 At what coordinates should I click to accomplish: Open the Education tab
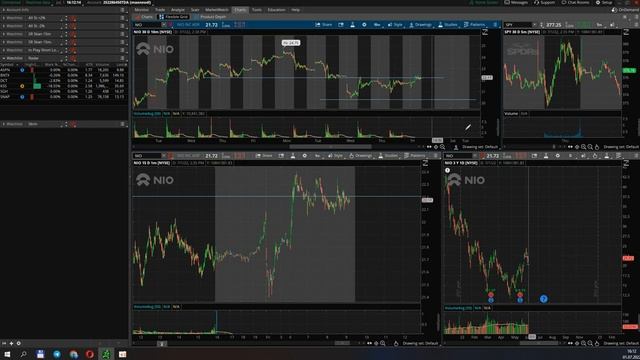click(276, 9)
